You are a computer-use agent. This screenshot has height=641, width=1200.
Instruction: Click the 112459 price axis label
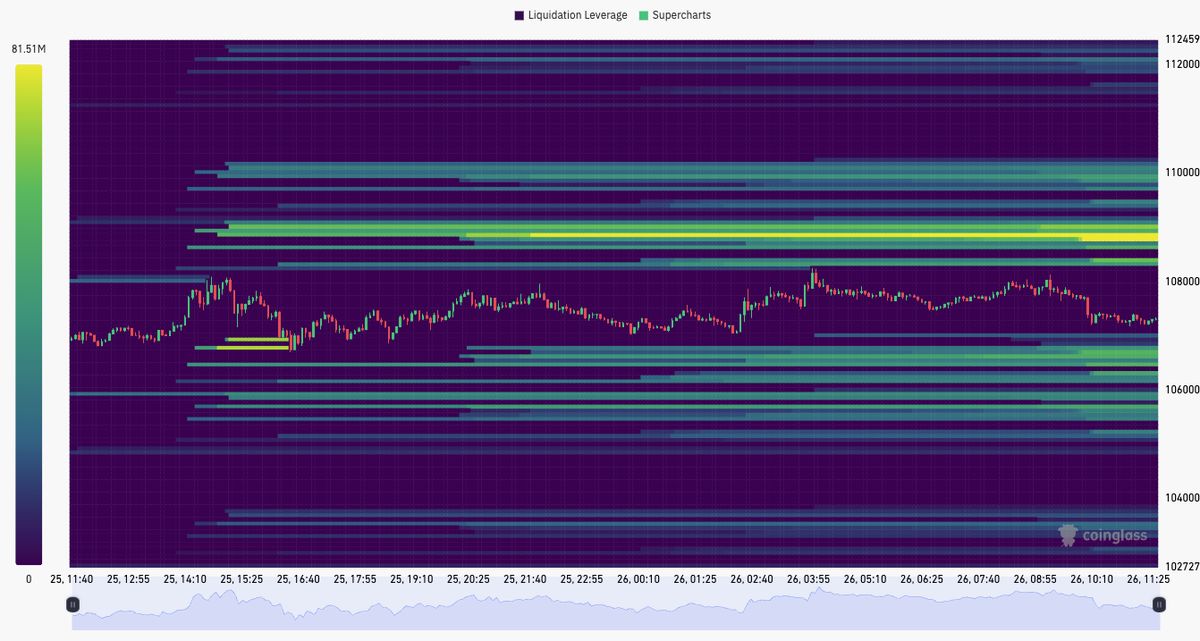(x=1181, y=40)
